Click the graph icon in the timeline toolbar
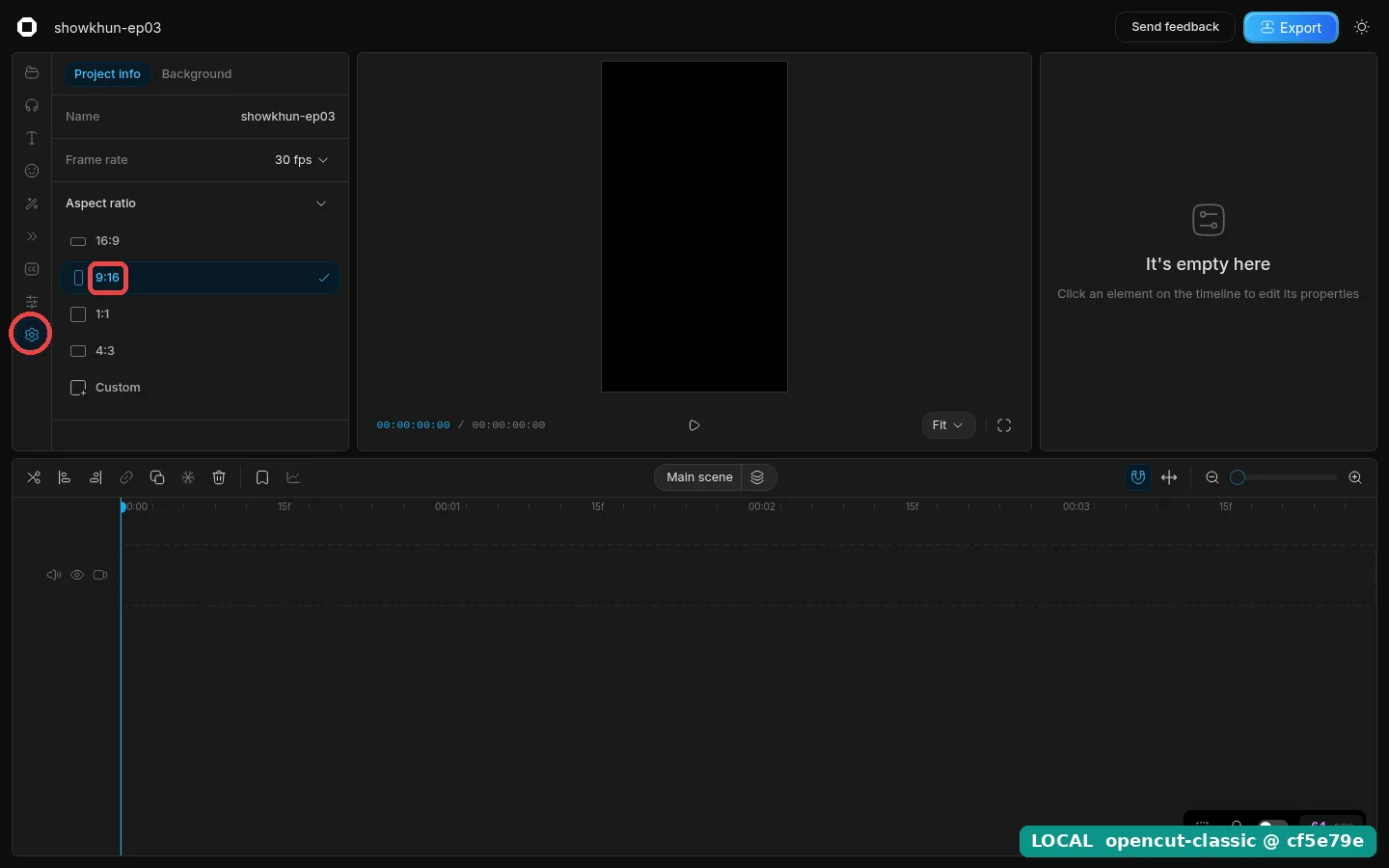This screenshot has height=868, width=1389. [293, 477]
